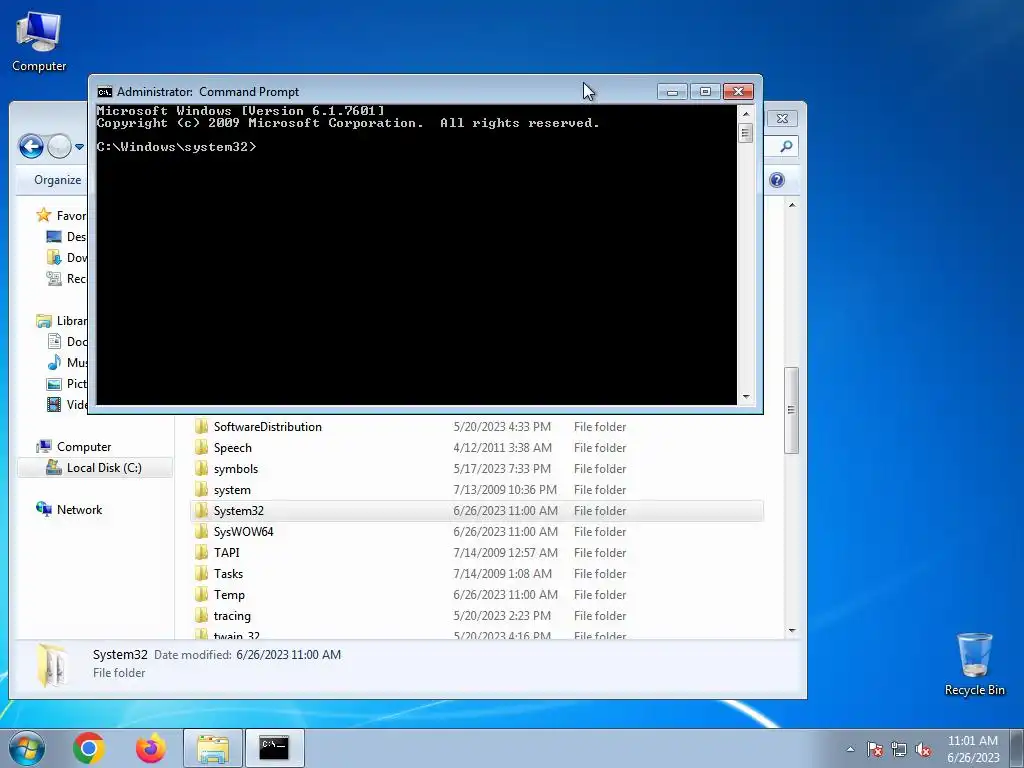Open the Organize menu in Explorer
The width and height of the screenshot is (1024, 768).
point(57,180)
